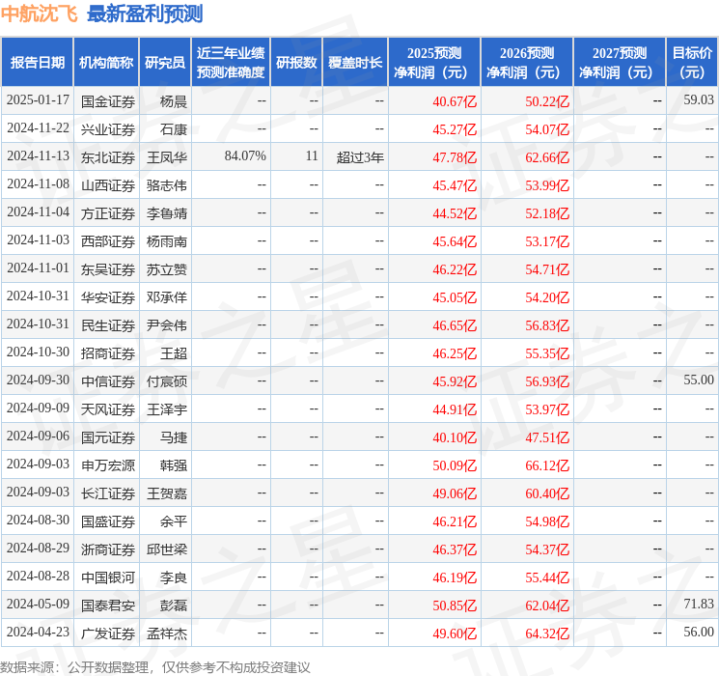
Task: Click analyst name 石康
Action: [x=173, y=129]
